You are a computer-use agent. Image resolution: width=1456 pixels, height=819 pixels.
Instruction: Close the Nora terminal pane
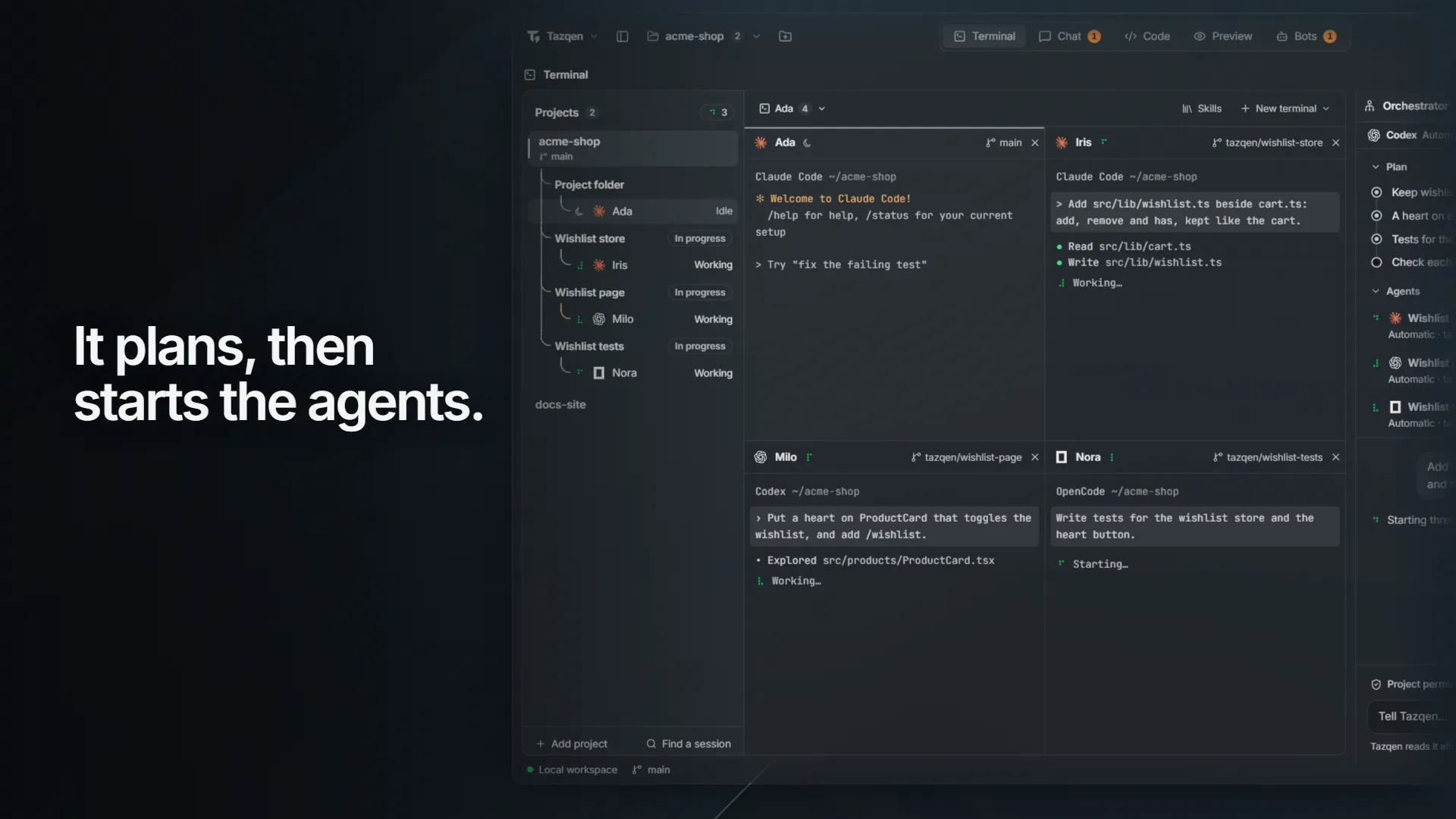coord(1335,457)
